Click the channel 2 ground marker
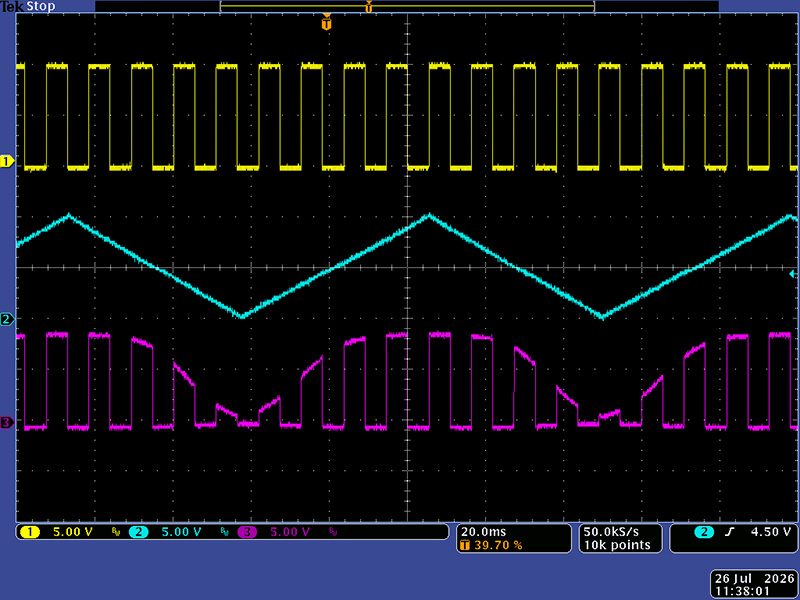 [x=7, y=320]
